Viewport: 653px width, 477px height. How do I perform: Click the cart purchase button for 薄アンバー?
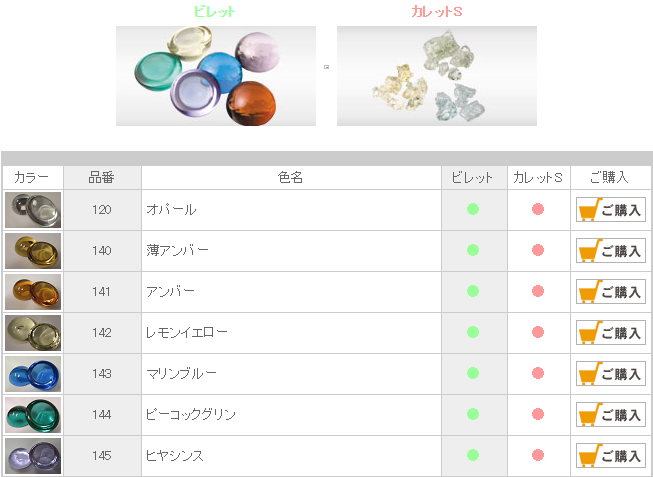[611, 250]
